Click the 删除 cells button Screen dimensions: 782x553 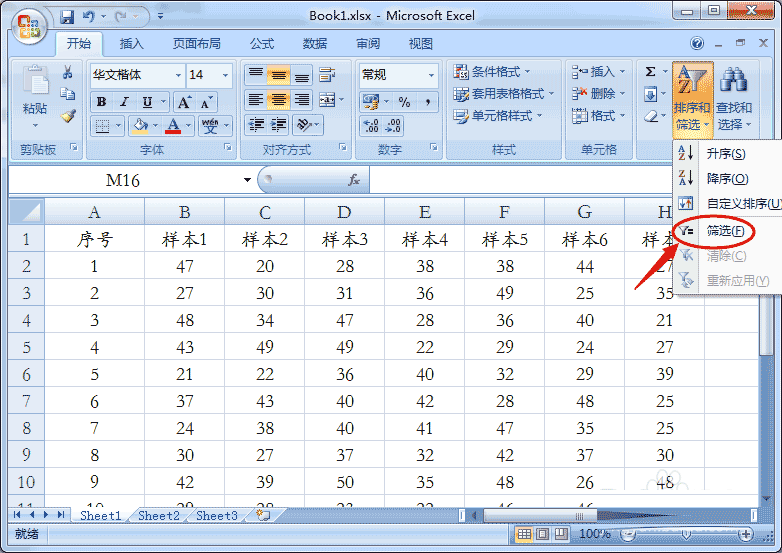[597, 94]
